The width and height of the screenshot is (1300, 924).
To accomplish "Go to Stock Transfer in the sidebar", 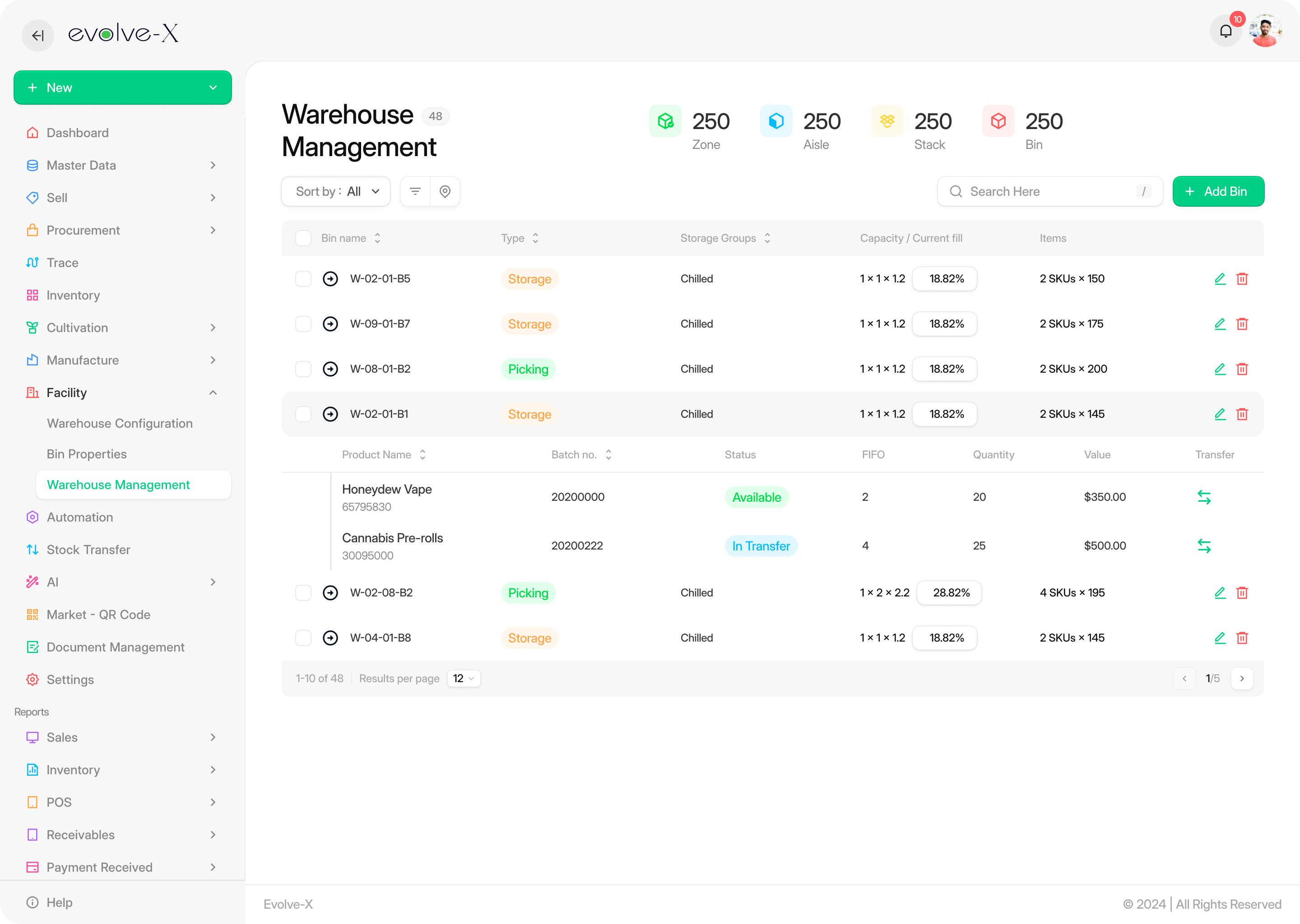I will (88, 550).
